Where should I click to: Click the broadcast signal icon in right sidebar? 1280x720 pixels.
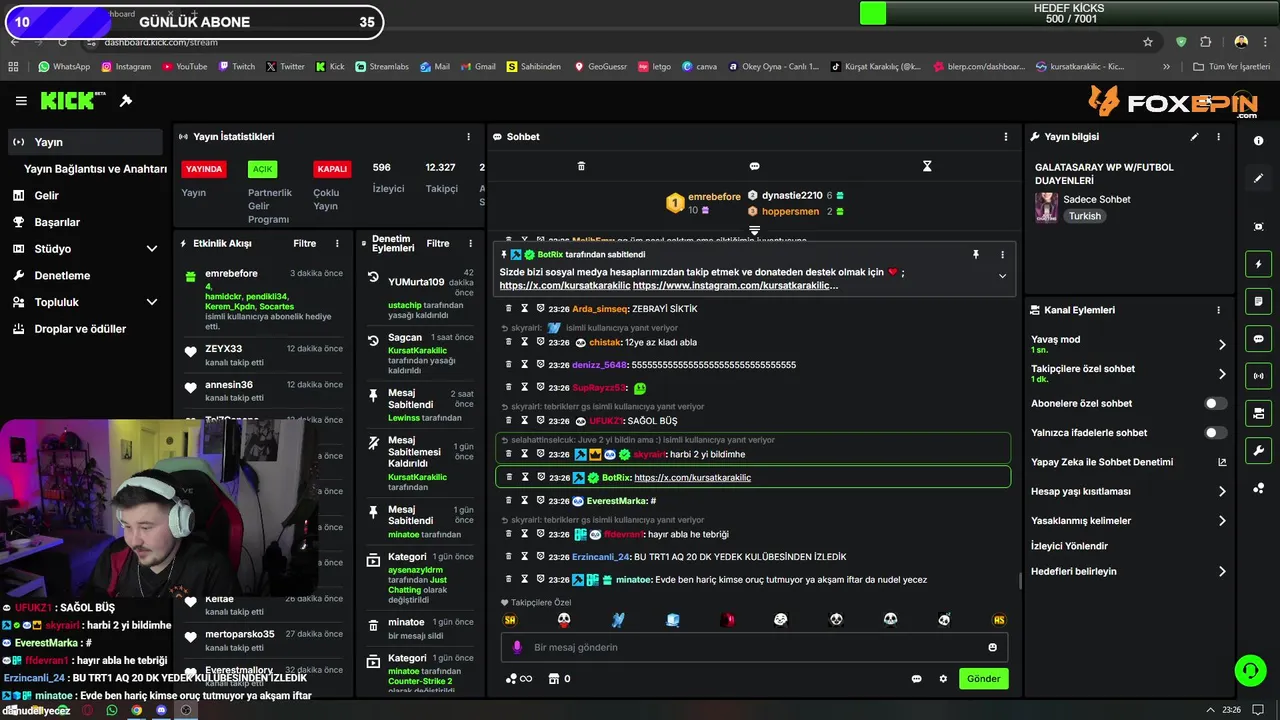(x=1258, y=376)
